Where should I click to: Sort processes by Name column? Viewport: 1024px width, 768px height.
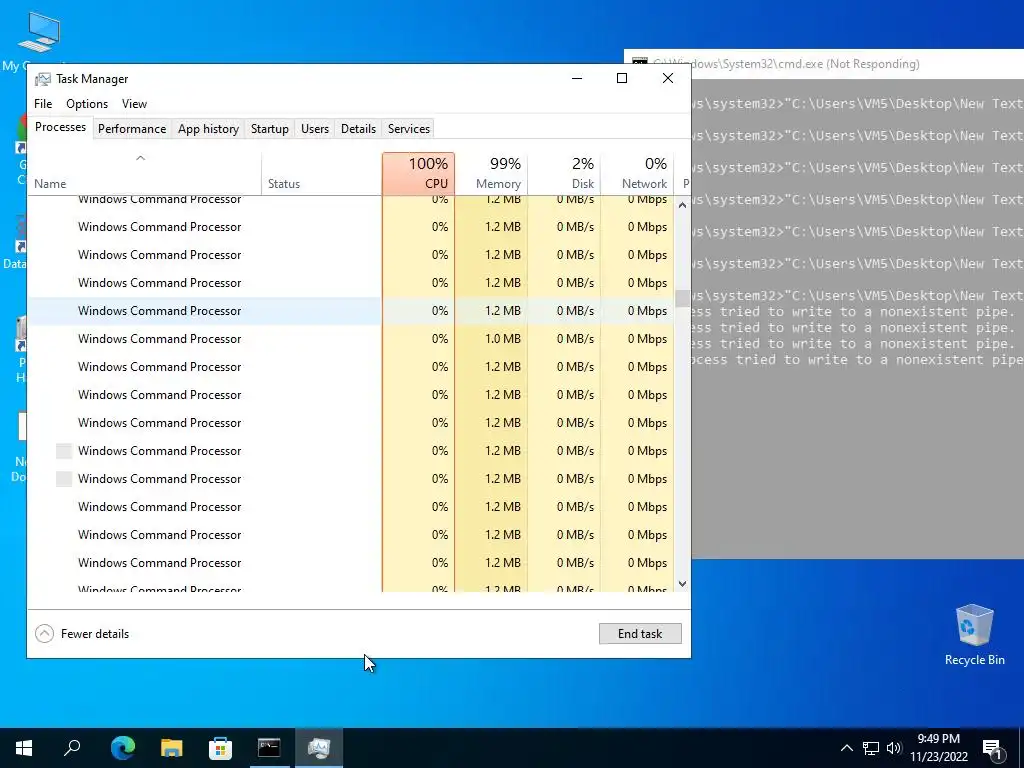click(x=144, y=174)
